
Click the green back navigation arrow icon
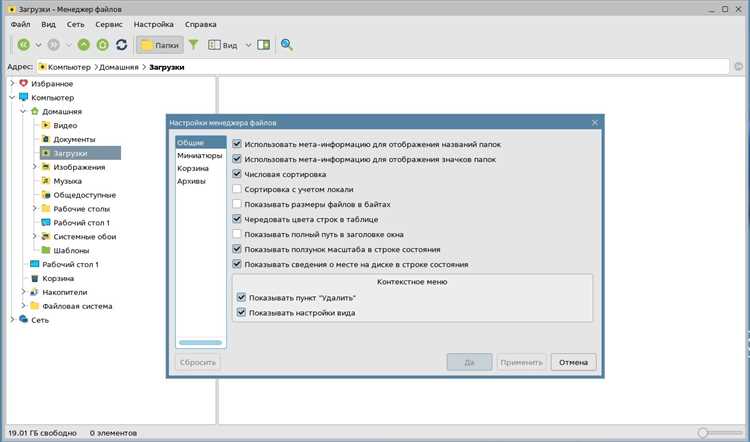[x=23, y=45]
